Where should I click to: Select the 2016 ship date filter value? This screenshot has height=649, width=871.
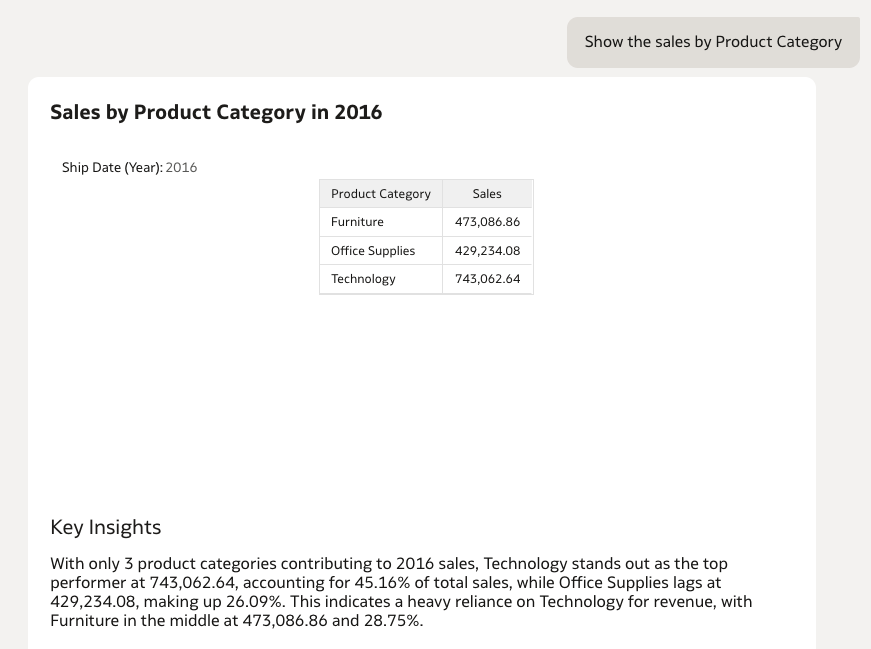click(x=181, y=168)
